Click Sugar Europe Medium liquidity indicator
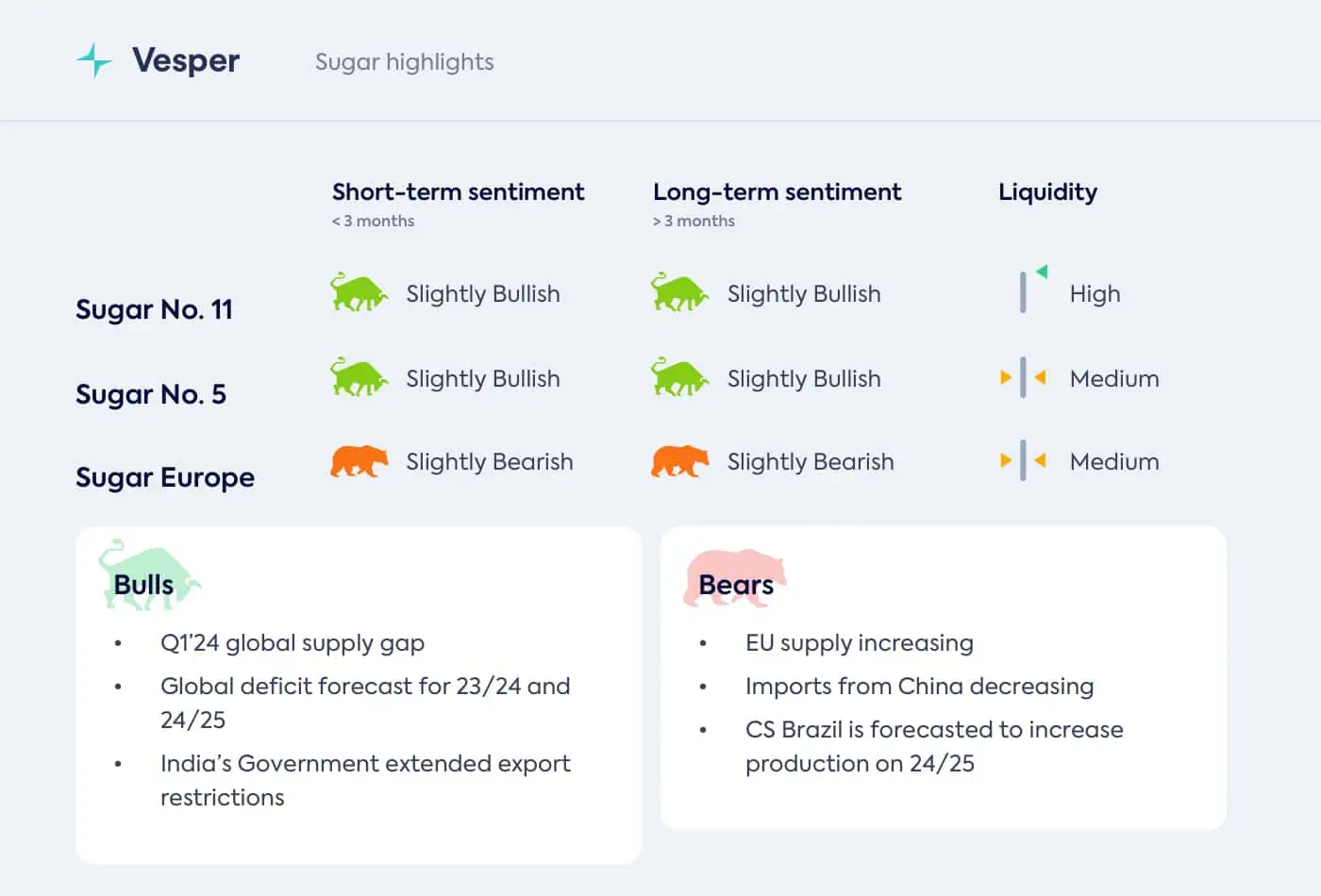This screenshot has height=896, width=1321. coord(1023,461)
